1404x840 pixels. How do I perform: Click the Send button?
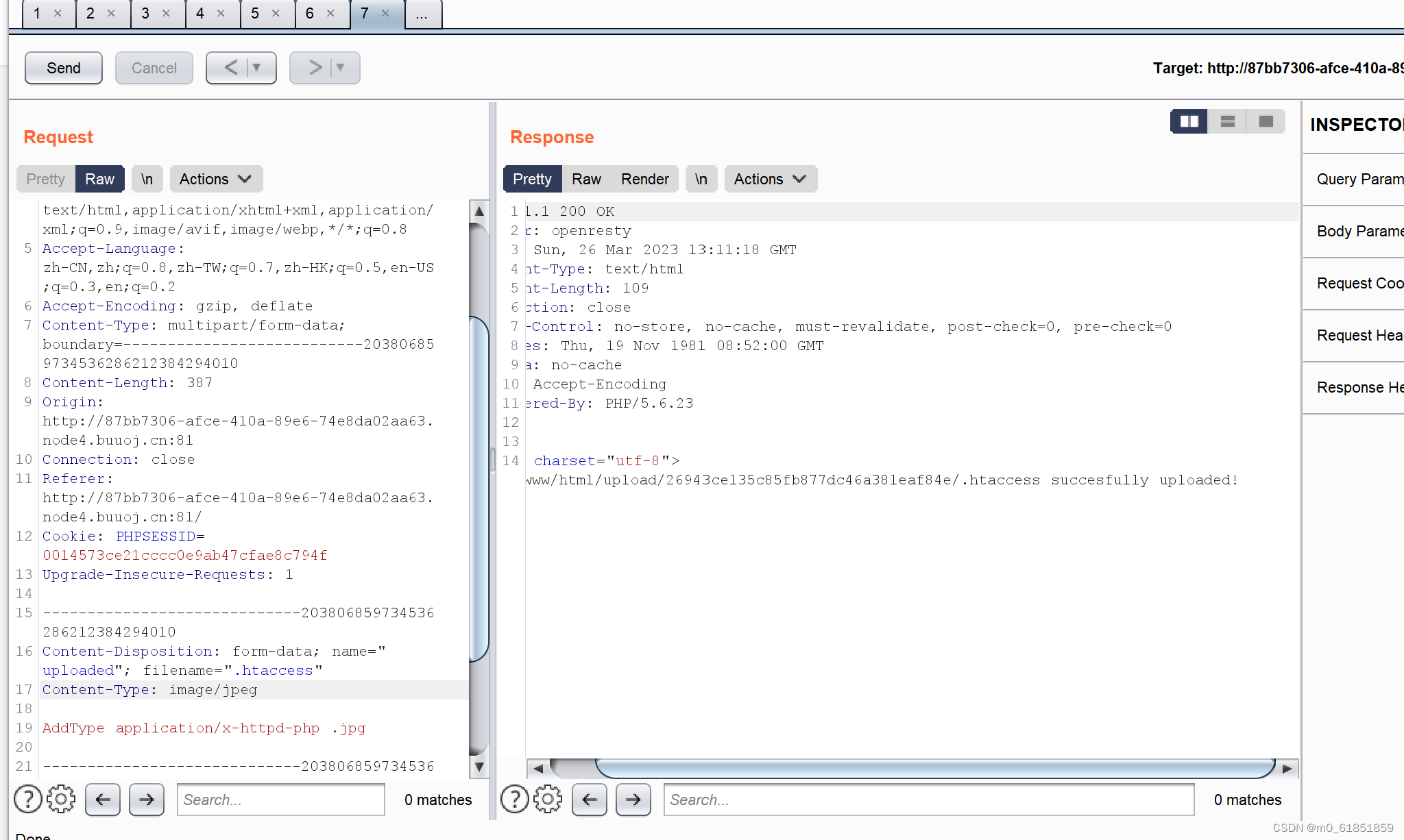64,68
